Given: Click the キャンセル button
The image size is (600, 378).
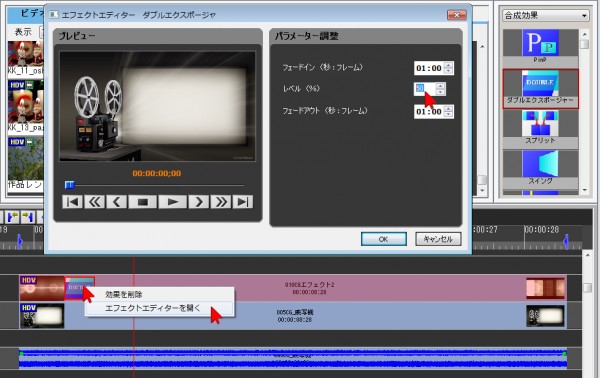Looking at the screenshot, I should pos(438,239).
